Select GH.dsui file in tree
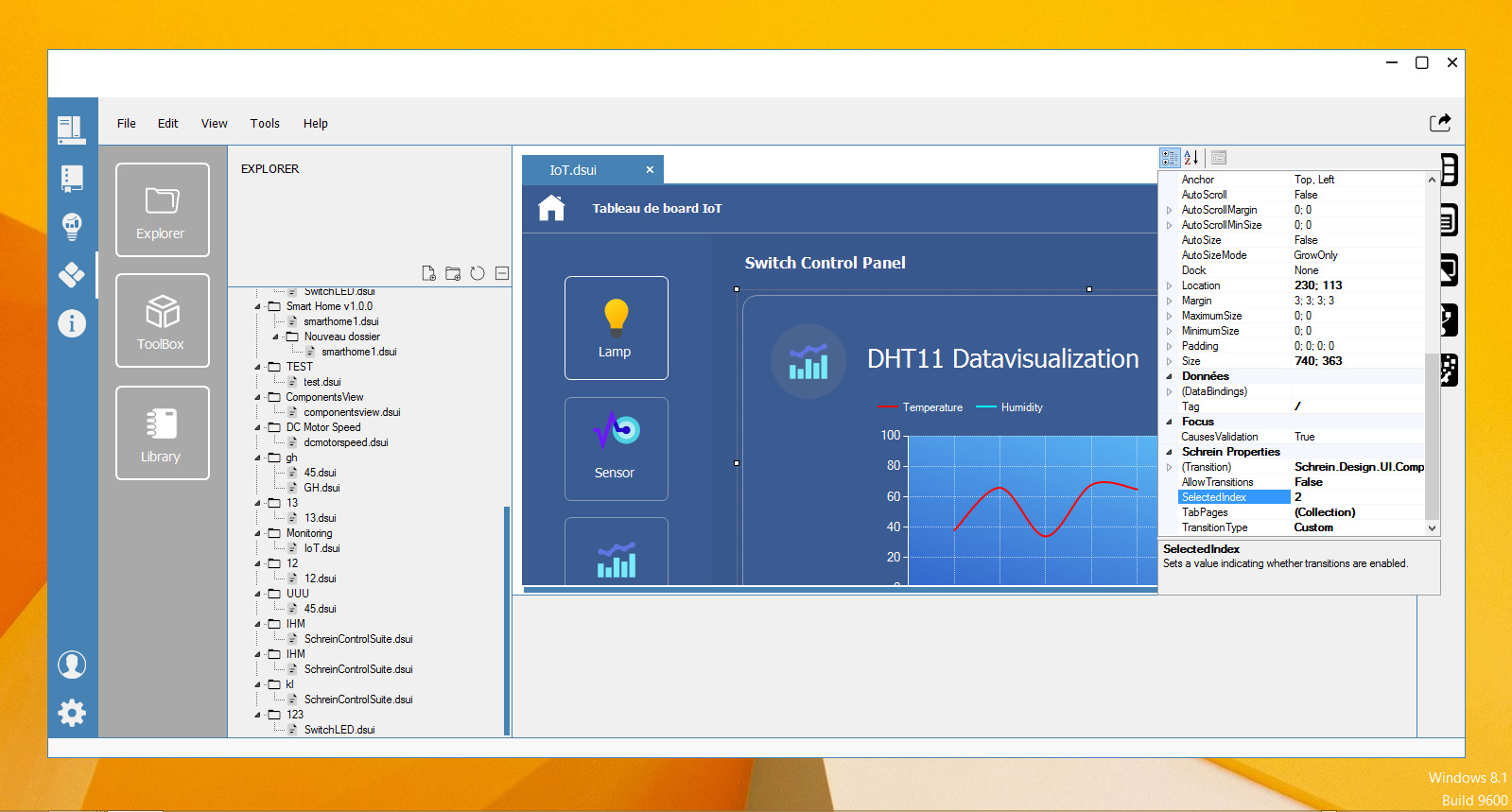Viewport: 1512px width, 812px height. pos(322,488)
